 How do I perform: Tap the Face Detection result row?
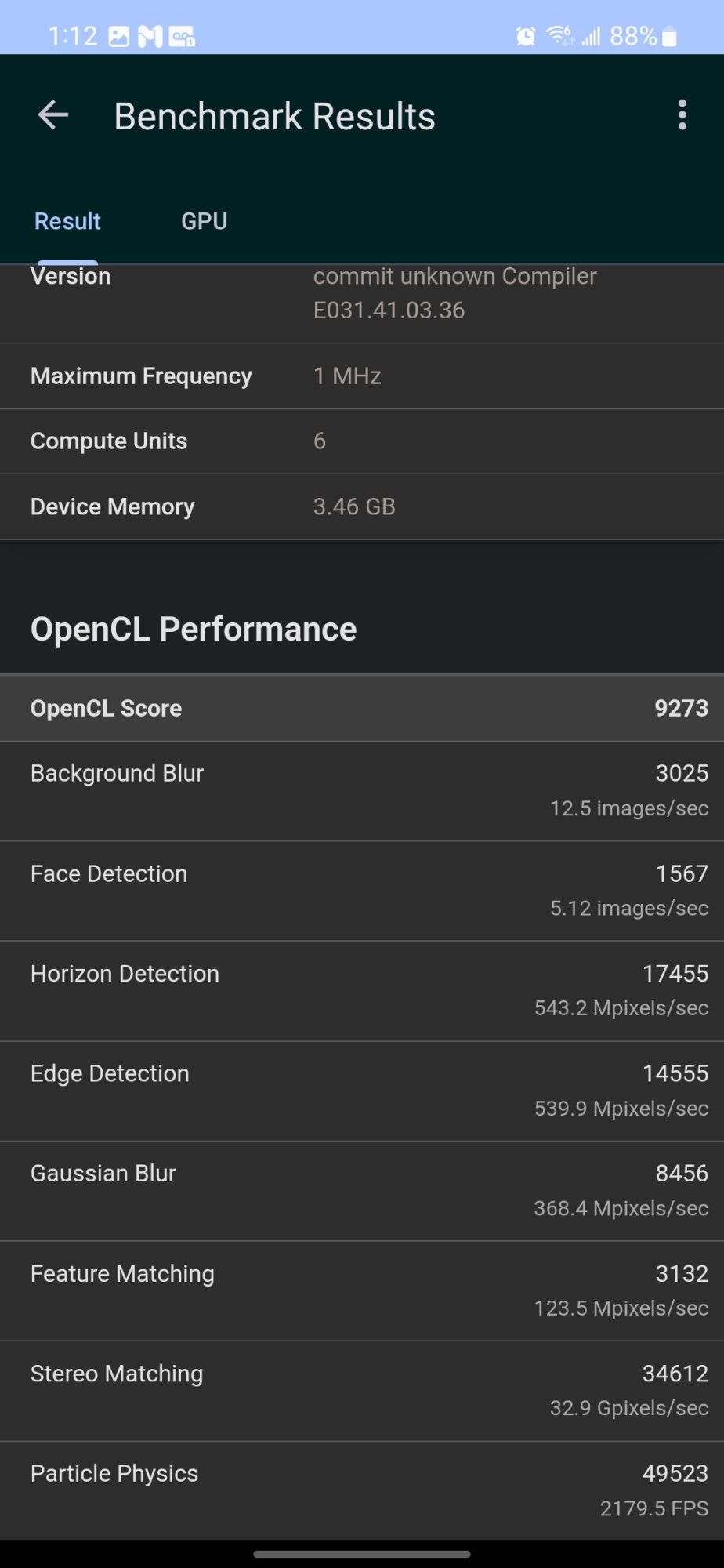coord(362,891)
